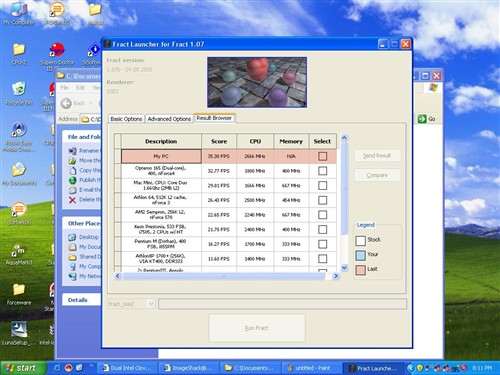500x375 pixels.
Task: Click the Fract rendered spheres preview image
Action: coord(257,82)
